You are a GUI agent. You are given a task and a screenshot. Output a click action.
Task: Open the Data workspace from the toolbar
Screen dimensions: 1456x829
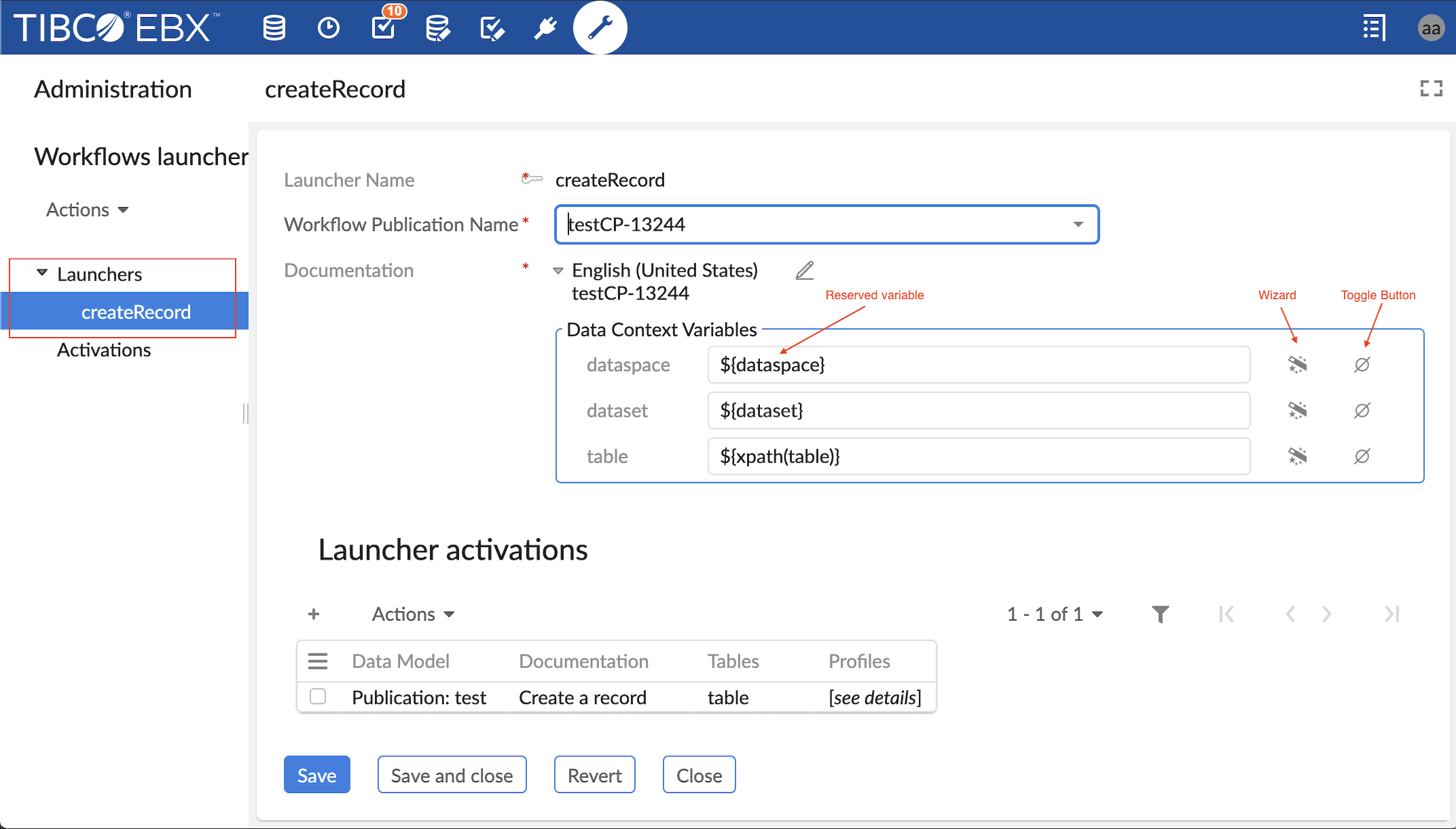coord(274,27)
